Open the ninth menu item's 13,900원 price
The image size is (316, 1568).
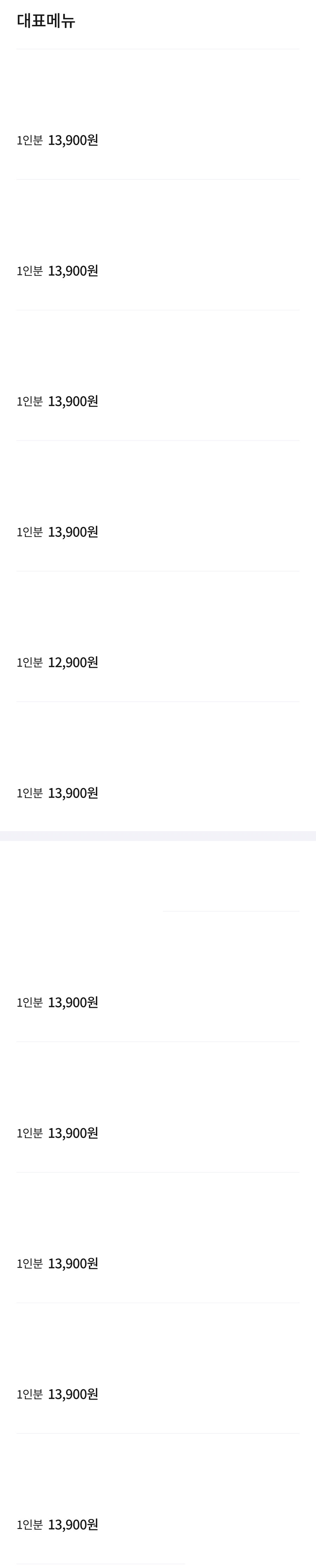tap(73, 1264)
